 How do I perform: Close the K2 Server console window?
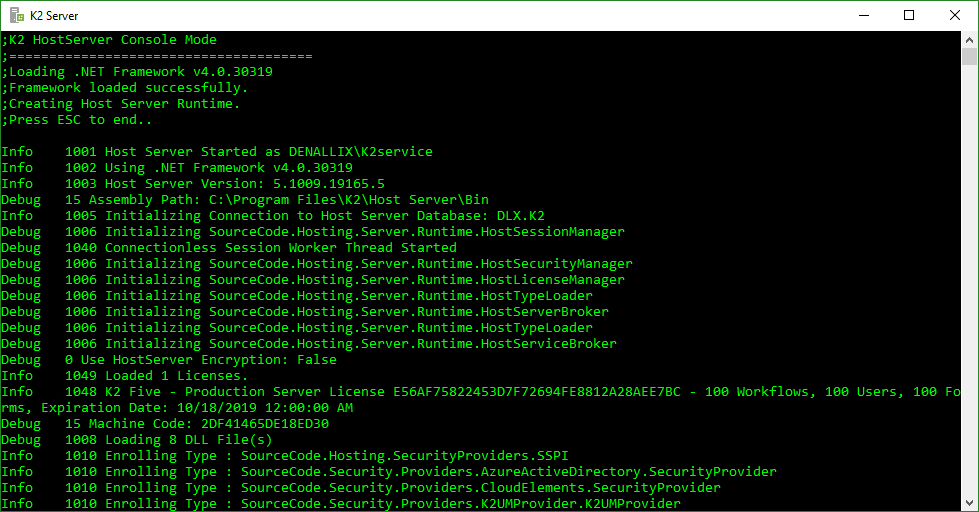955,15
